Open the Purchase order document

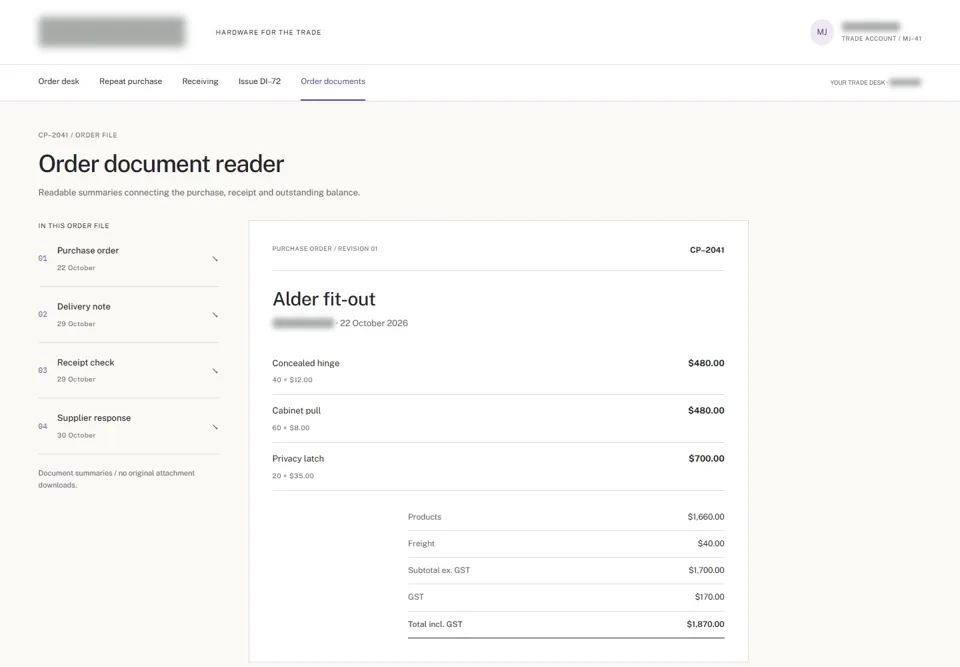click(x=129, y=258)
